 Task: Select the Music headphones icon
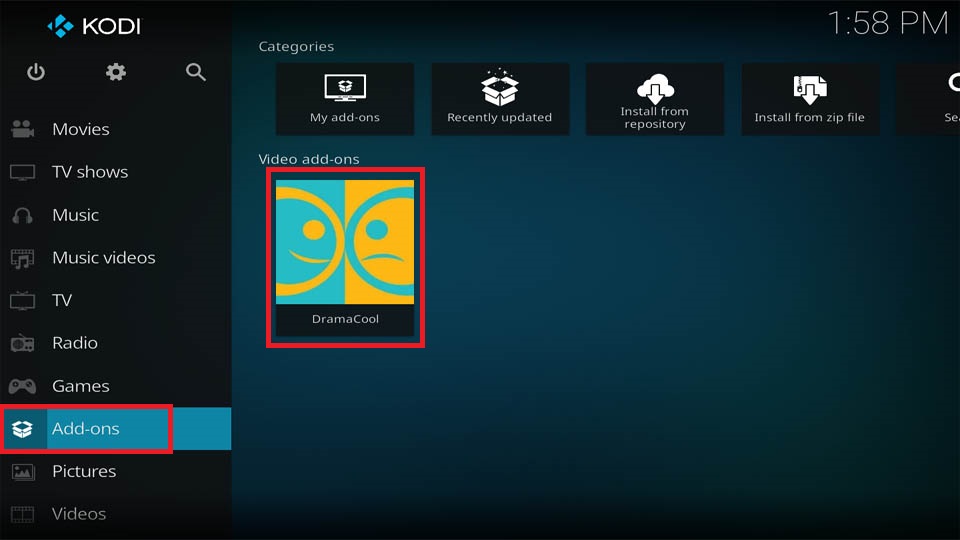(23, 216)
